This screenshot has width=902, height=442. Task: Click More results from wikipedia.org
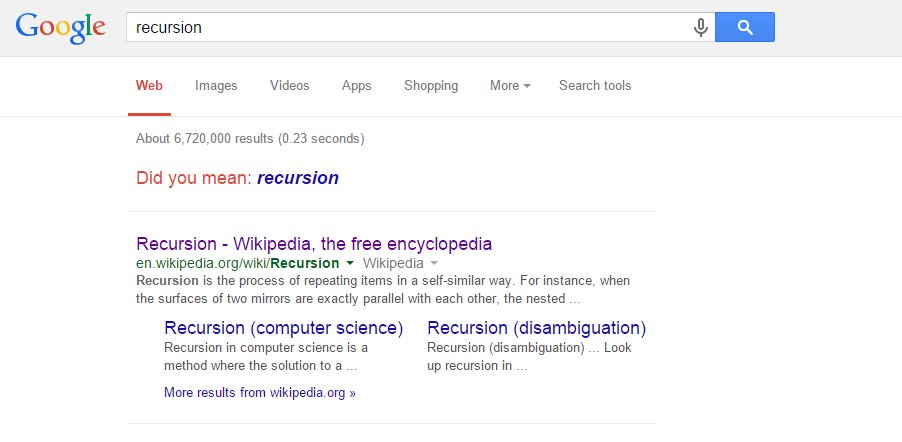(259, 393)
